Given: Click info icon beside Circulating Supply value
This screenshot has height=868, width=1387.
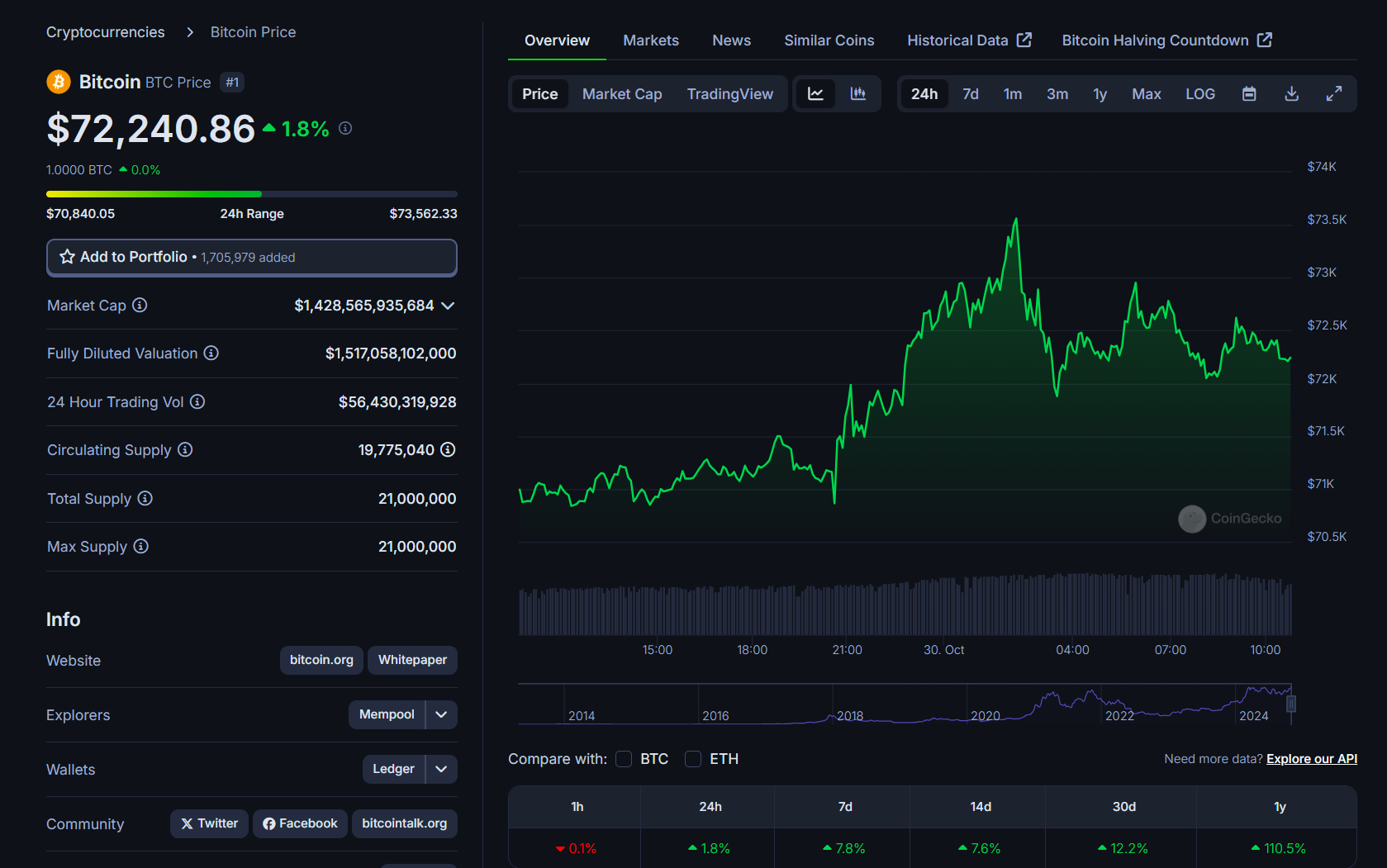Looking at the screenshot, I should click(448, 450).
